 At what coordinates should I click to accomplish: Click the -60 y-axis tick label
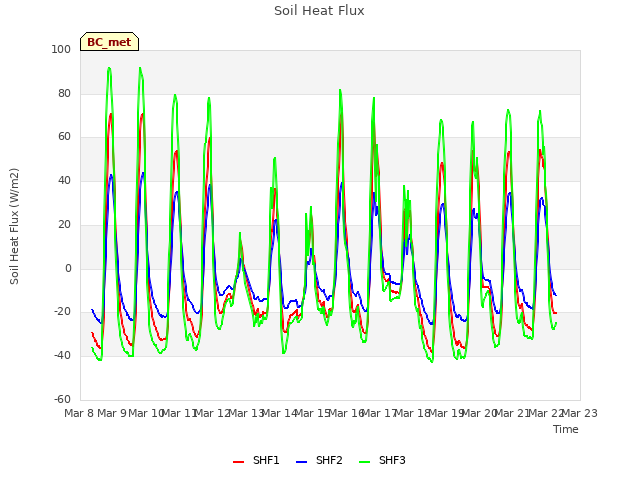pos(62,399)
